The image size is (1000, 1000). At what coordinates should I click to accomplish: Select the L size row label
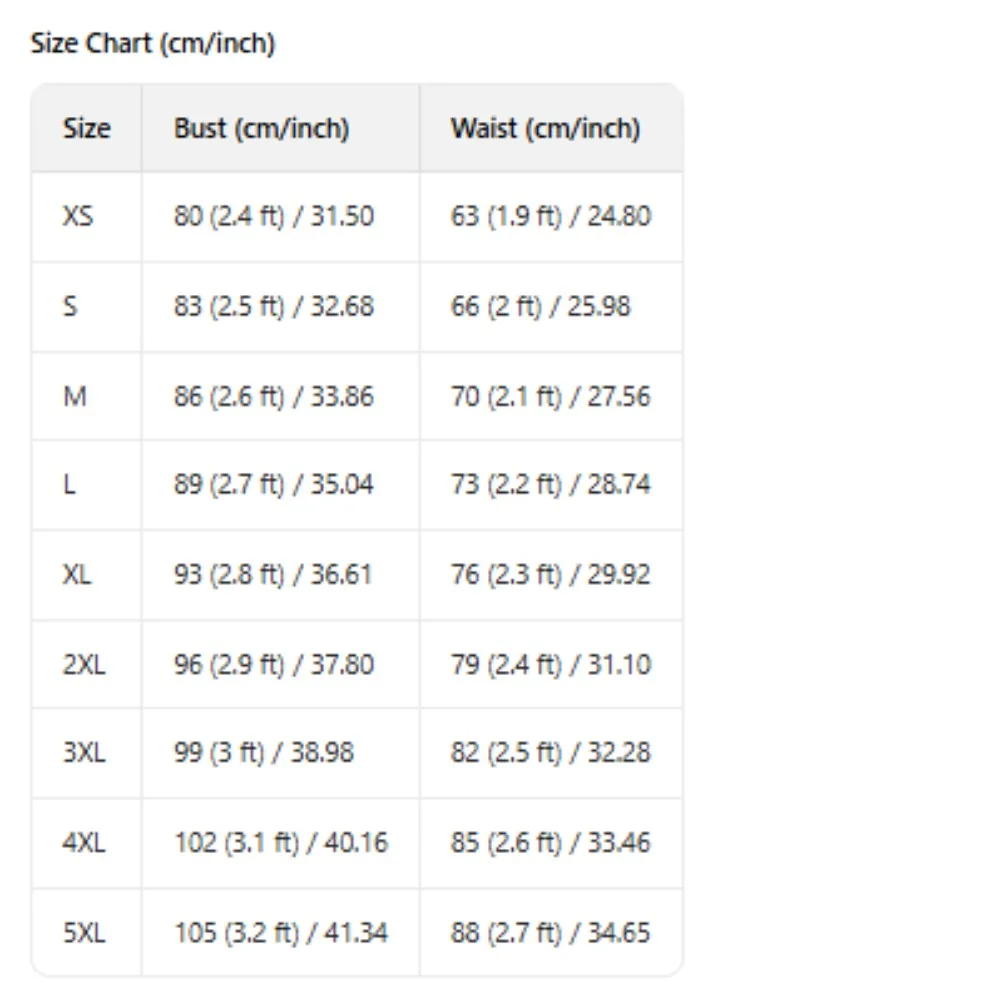click(x=70, y=485)
